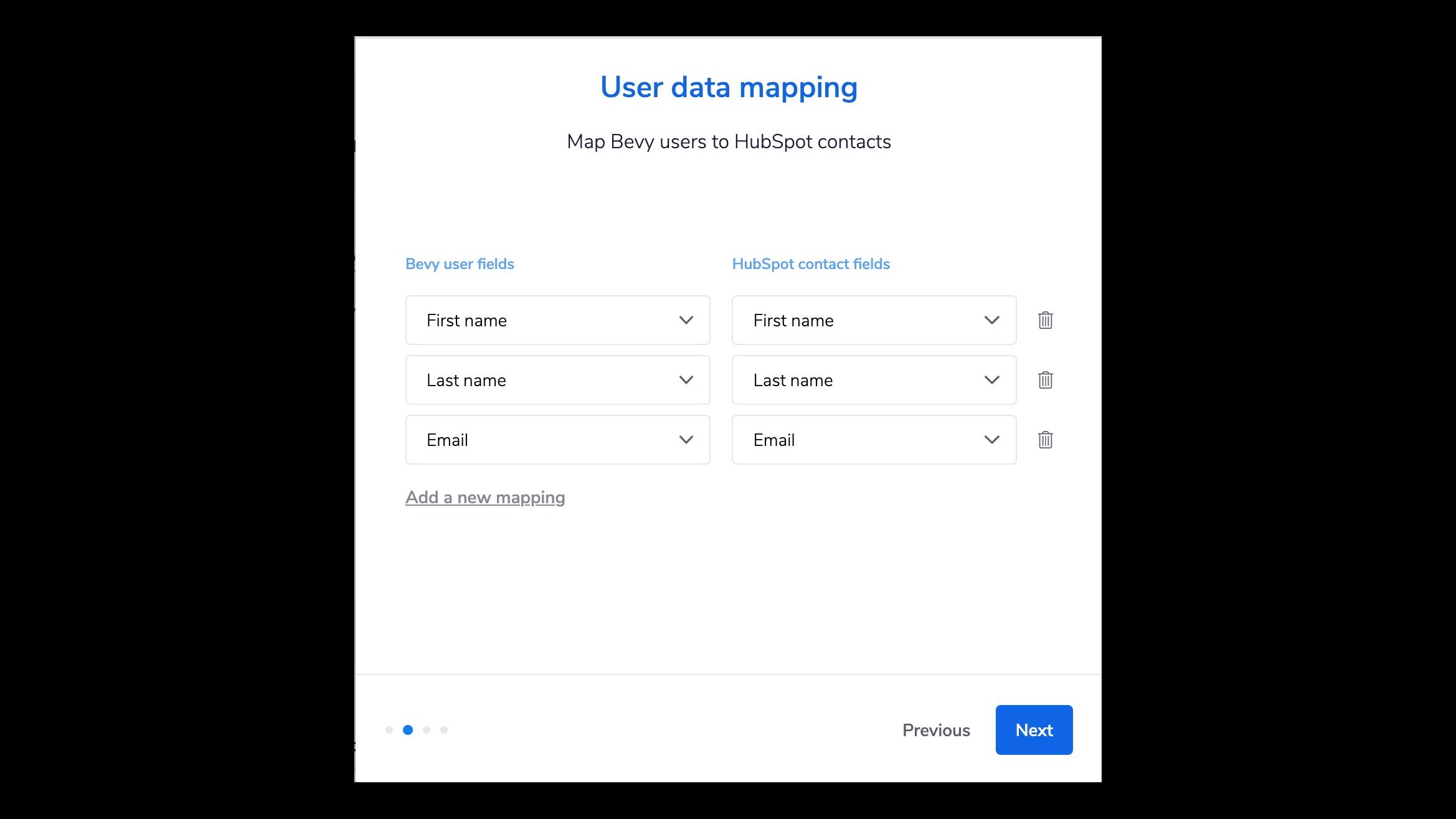The height and width of the screenshot is (819, 1456).
Task: Open the Bevy Last name dropdown
Action: [x=557, y=380]
